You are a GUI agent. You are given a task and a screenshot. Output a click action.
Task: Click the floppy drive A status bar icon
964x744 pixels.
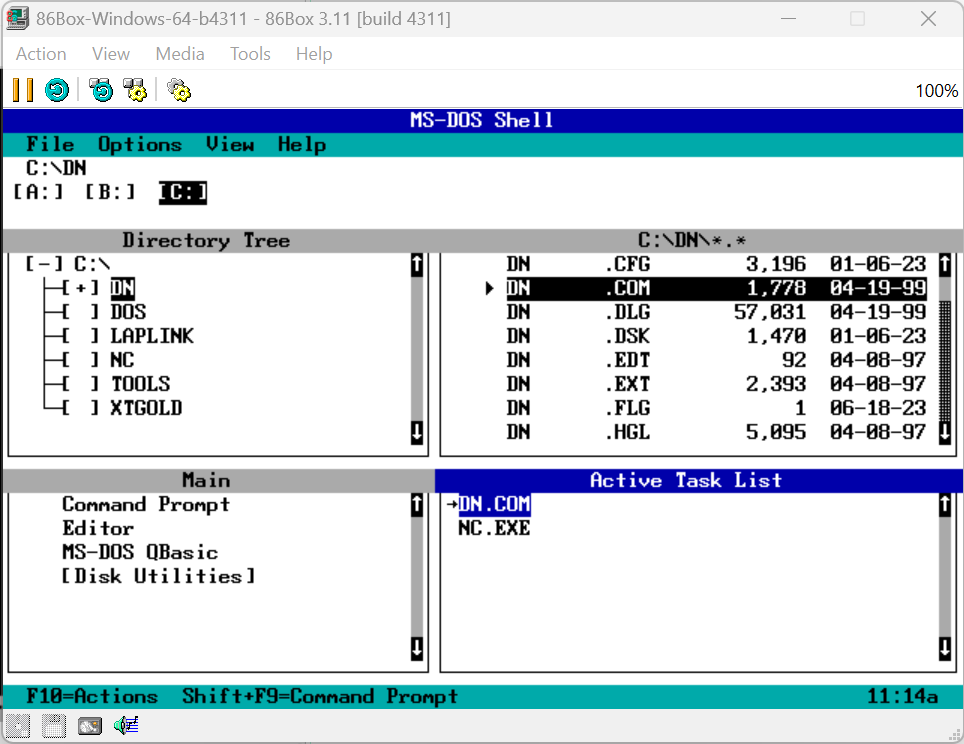(x=17, y=726)
